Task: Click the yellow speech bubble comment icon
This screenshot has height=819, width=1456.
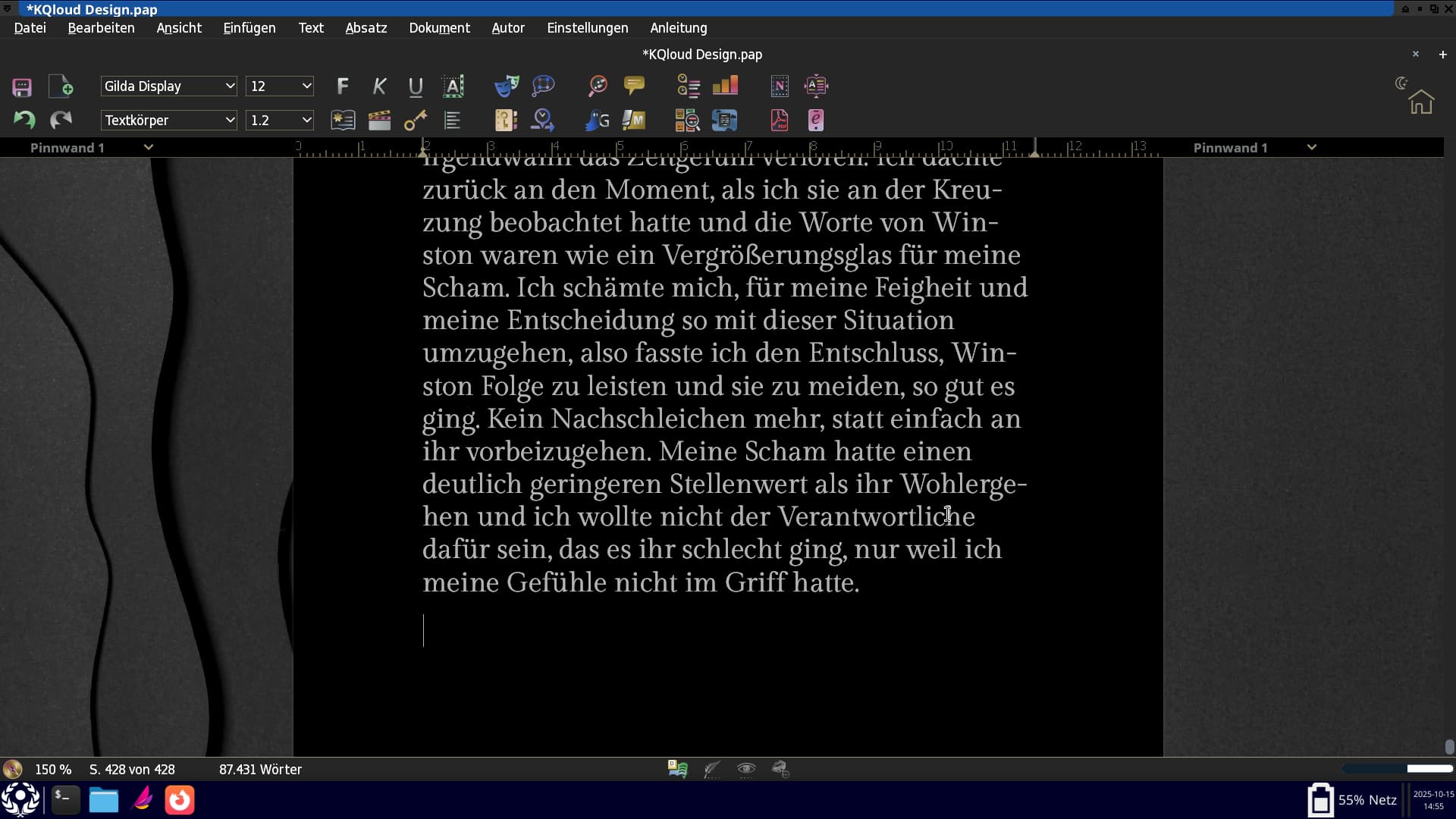Action: [x=634, y=86]
